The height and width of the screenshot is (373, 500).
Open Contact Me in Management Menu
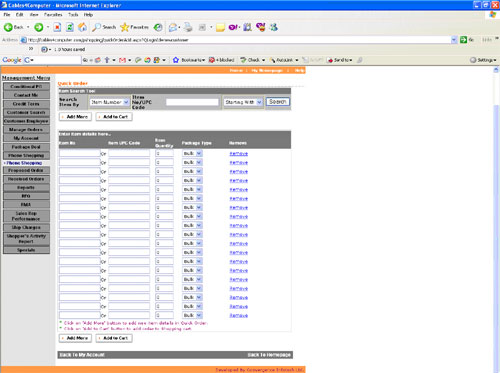[26, 95]
